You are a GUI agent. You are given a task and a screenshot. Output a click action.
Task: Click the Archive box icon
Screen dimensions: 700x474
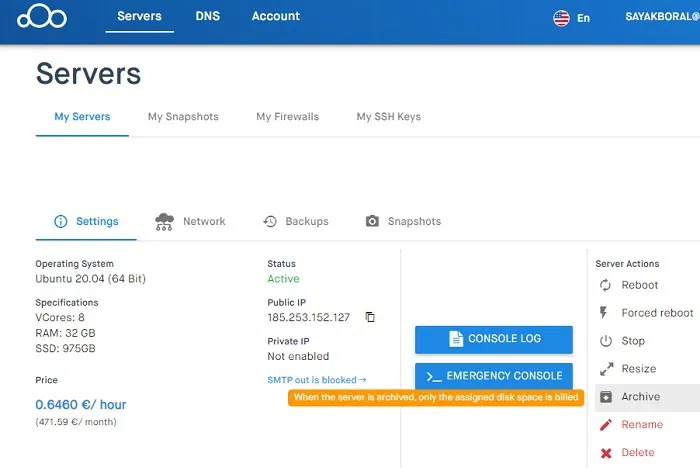[606, 396]
